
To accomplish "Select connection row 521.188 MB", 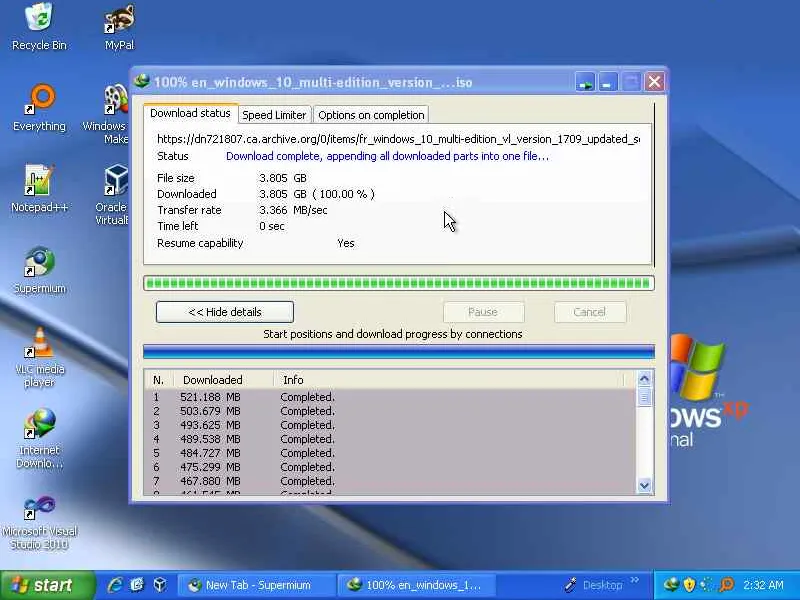I will coord(390,397).
